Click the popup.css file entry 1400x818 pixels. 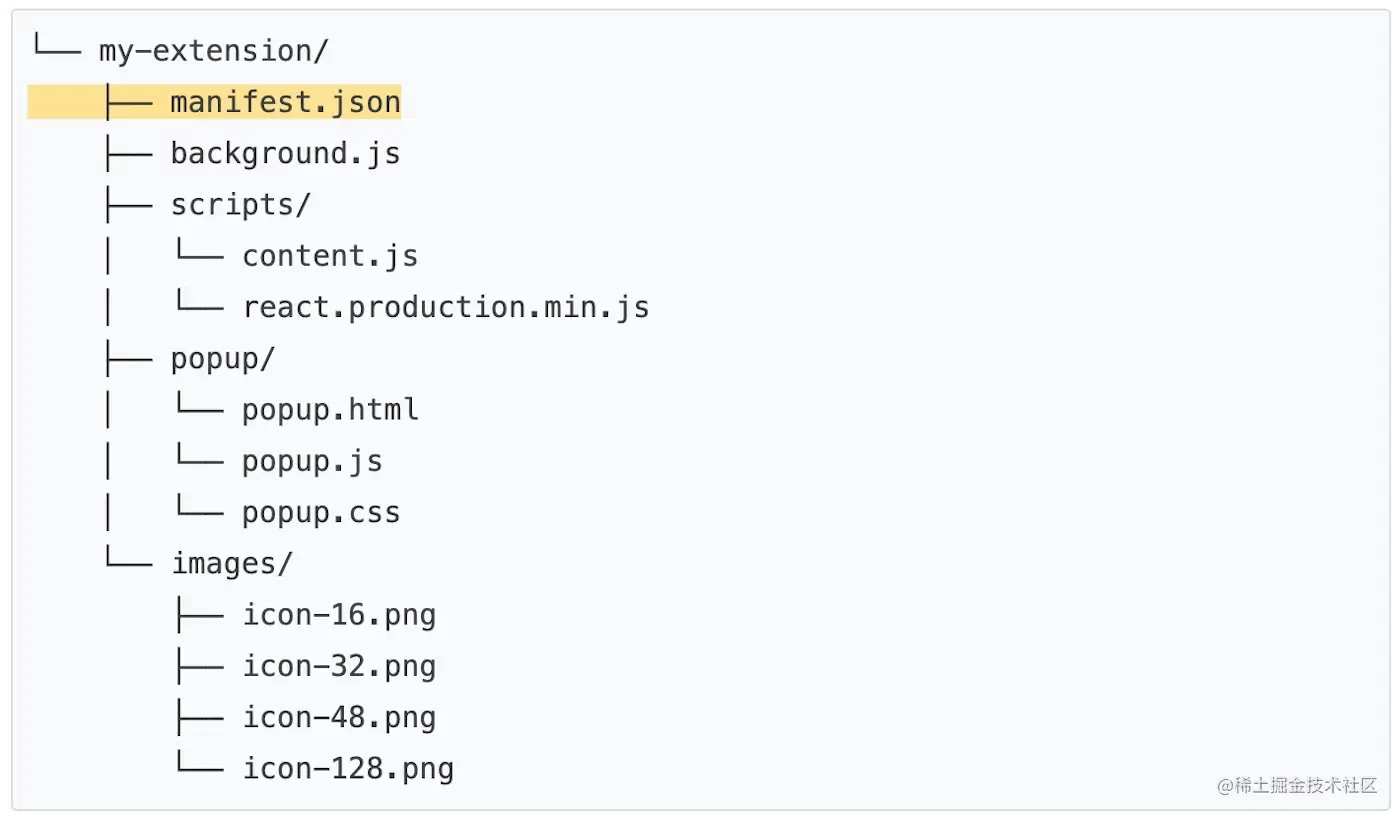(x=321, y=513)
